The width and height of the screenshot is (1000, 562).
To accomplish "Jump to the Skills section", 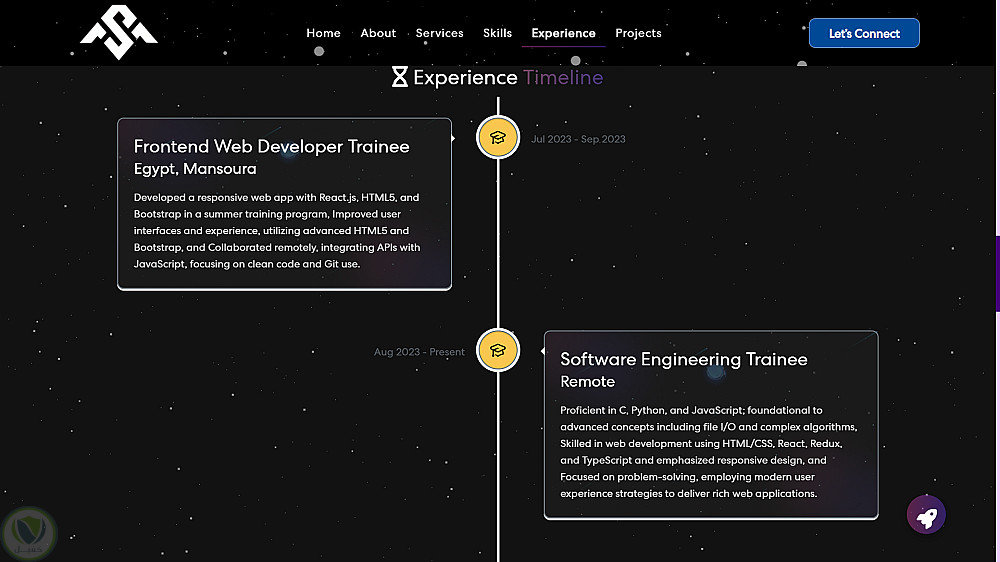I will [x=497, y=33].
